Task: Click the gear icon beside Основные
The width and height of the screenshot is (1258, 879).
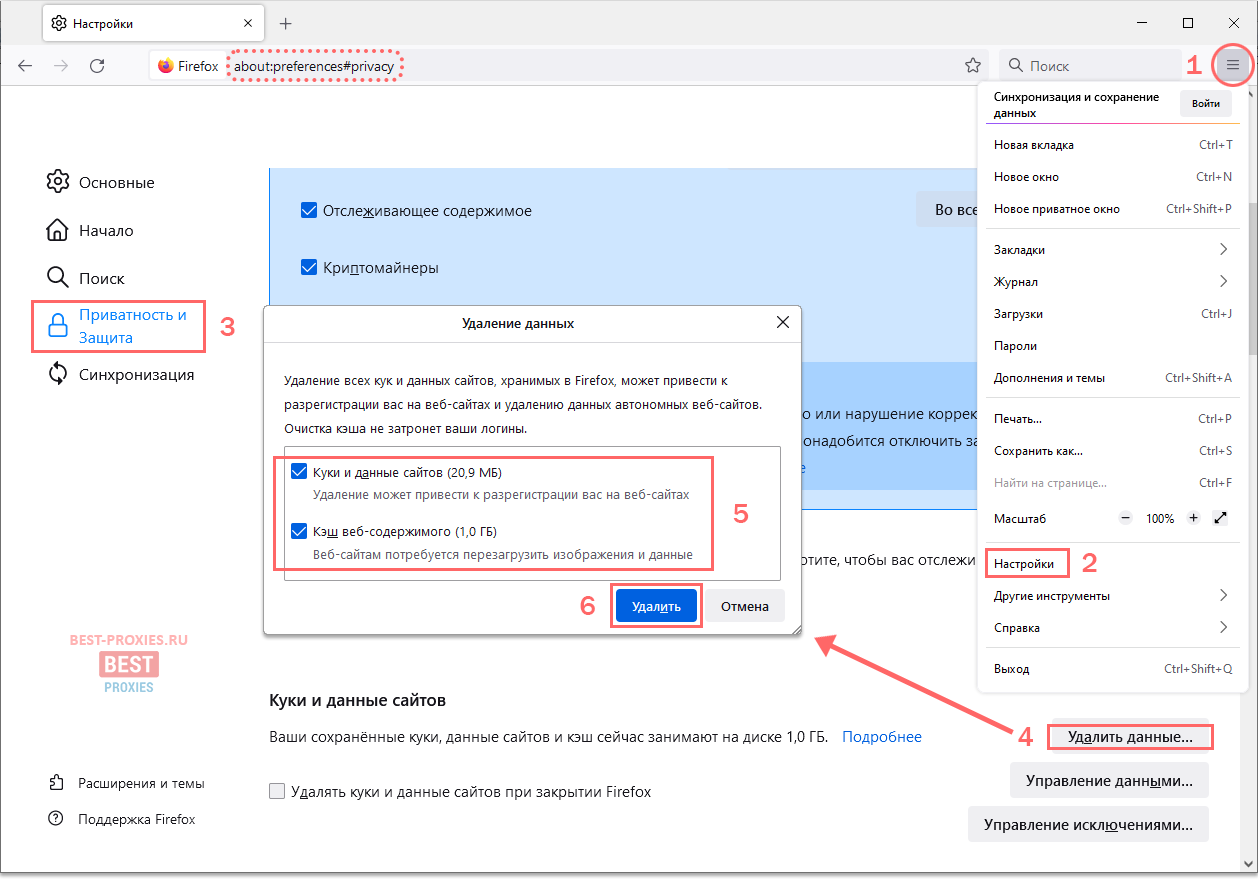Action: (58, 182)
